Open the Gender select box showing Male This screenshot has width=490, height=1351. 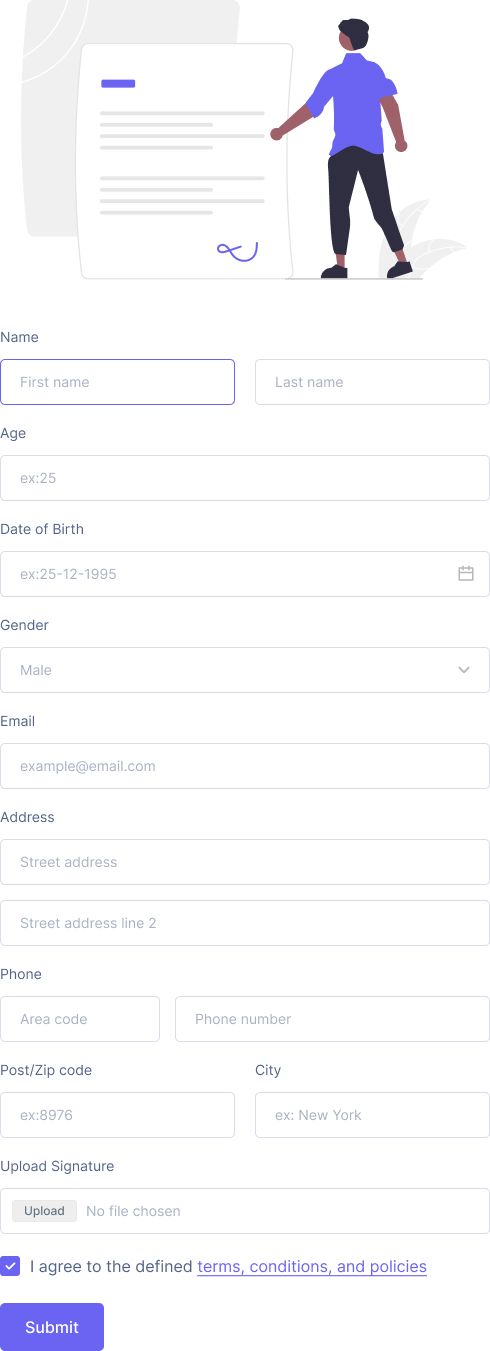coord(245,670)
